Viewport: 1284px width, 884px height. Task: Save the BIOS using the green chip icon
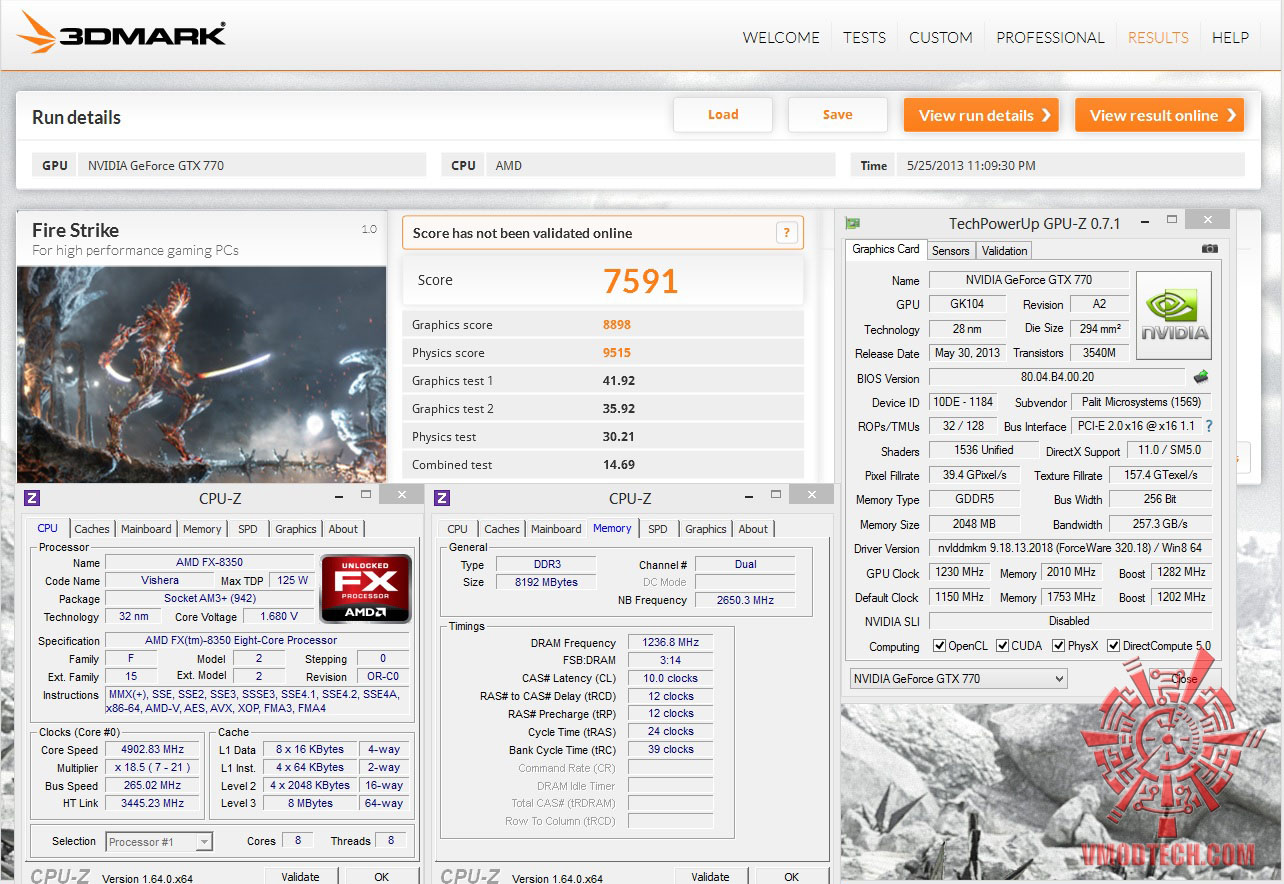tap(1201, 377)
